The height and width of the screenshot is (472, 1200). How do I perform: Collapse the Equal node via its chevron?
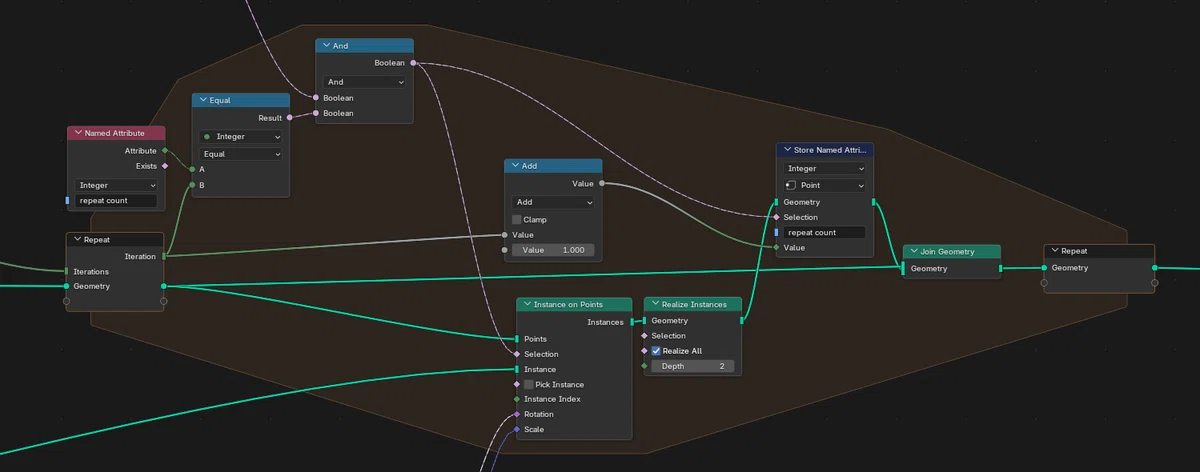point(202,100)
